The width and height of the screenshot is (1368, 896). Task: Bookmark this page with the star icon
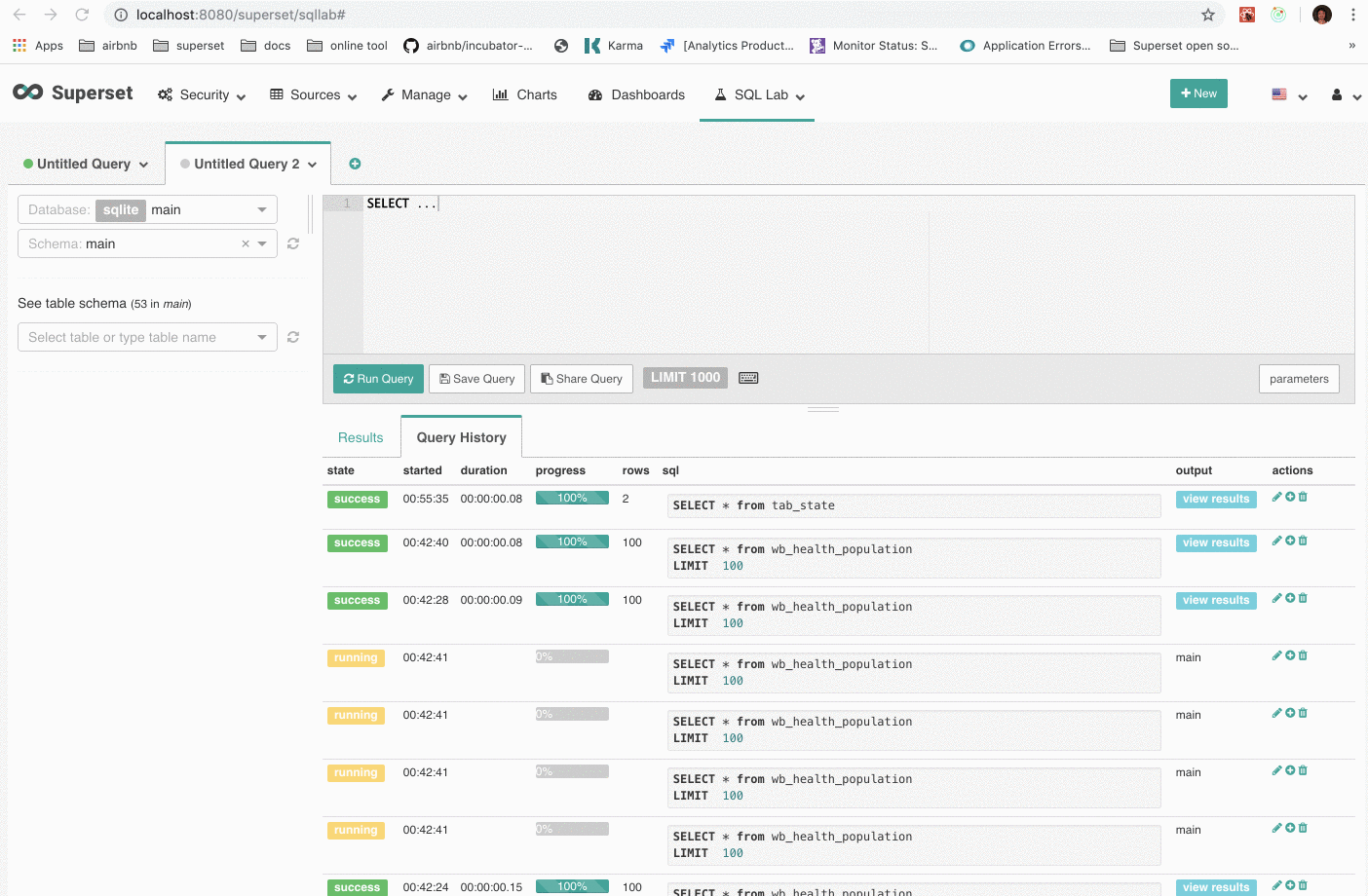coord(1208,15)
